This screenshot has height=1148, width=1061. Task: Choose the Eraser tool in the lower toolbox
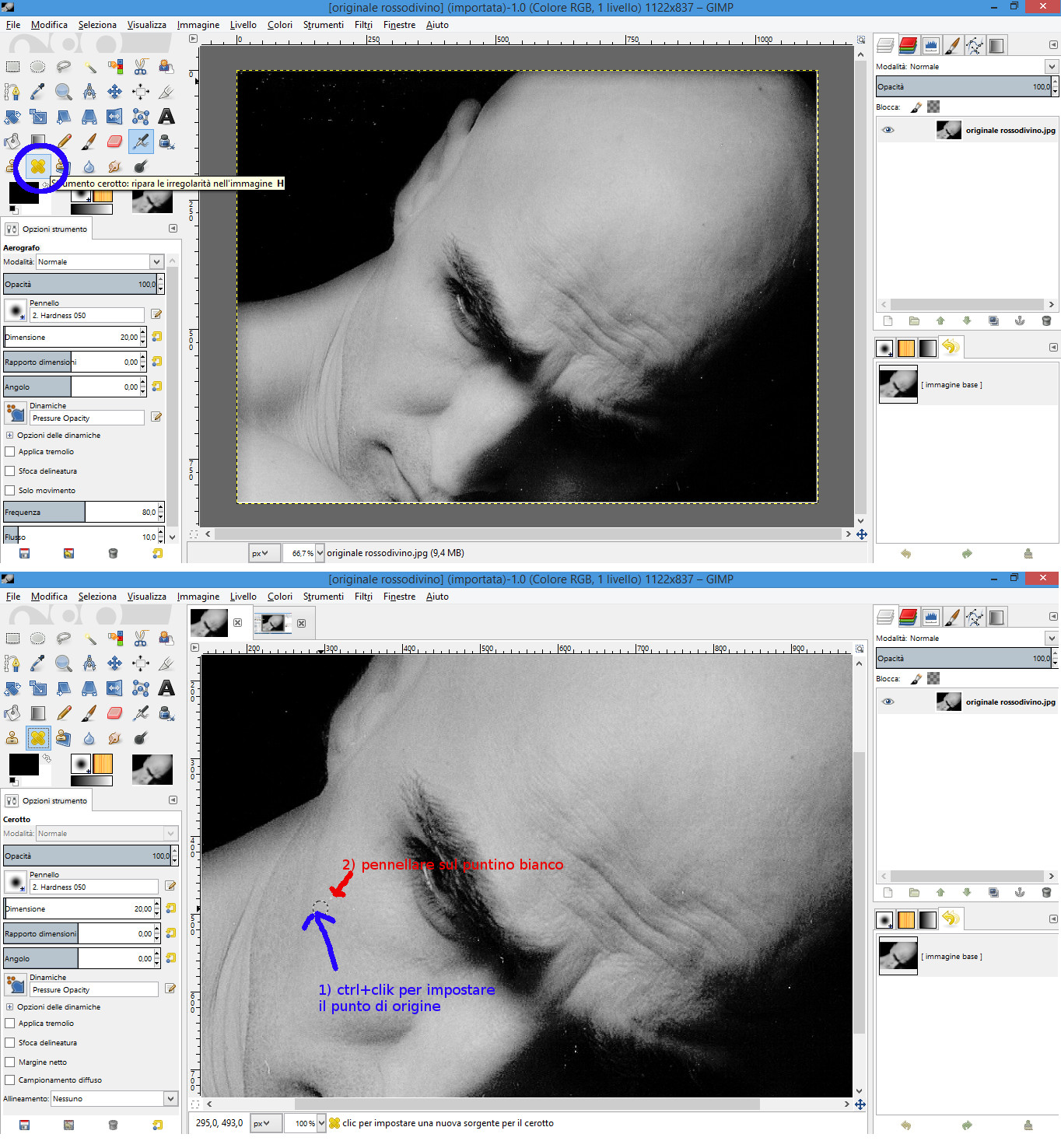pyautogui.click(x=115, y=713)
